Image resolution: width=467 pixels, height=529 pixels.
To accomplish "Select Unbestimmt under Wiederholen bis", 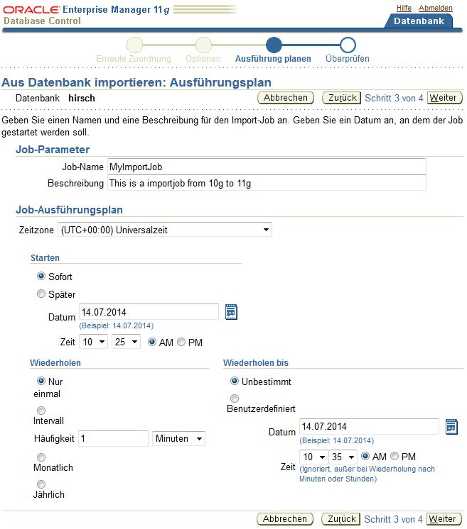I will pyautogui.click(x=234, y=381).
